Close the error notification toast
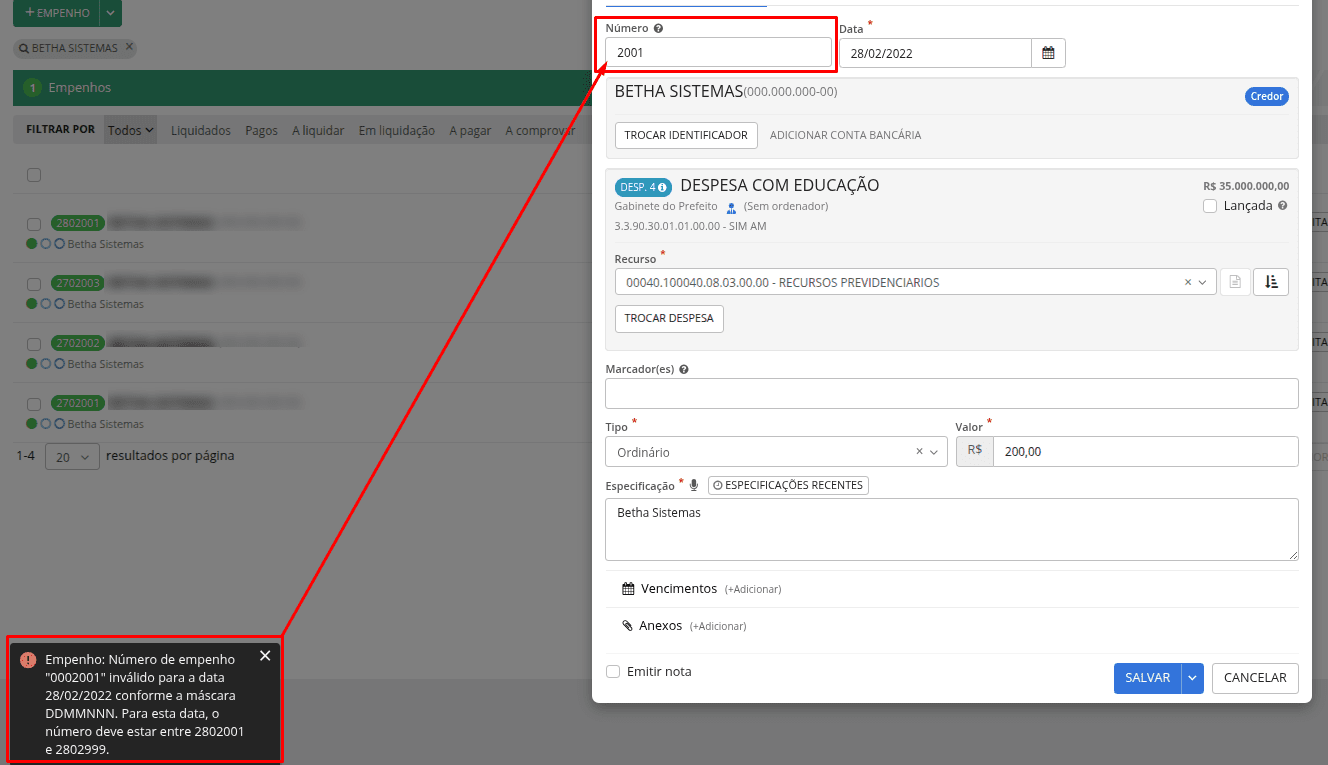 coord(265,656)
